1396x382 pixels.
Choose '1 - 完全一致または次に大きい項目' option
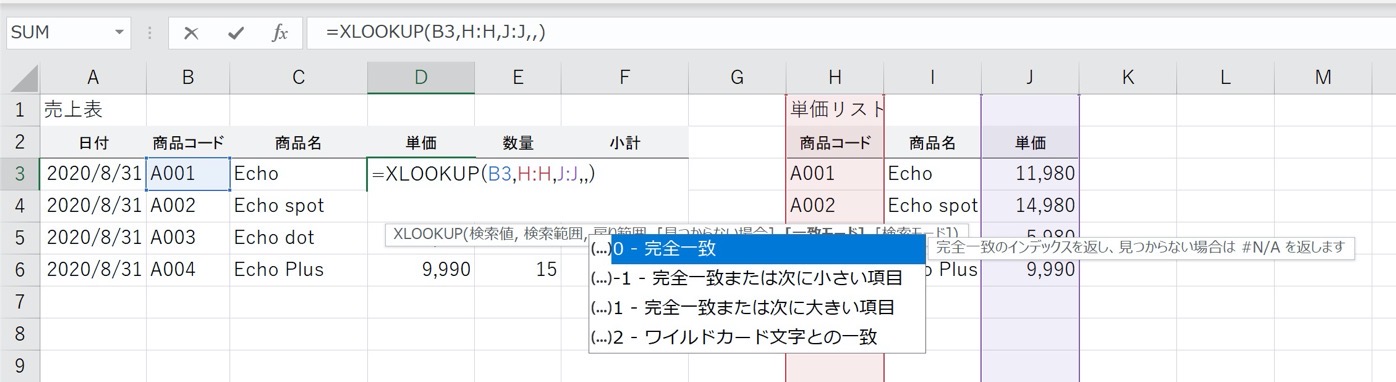point(757,307)
